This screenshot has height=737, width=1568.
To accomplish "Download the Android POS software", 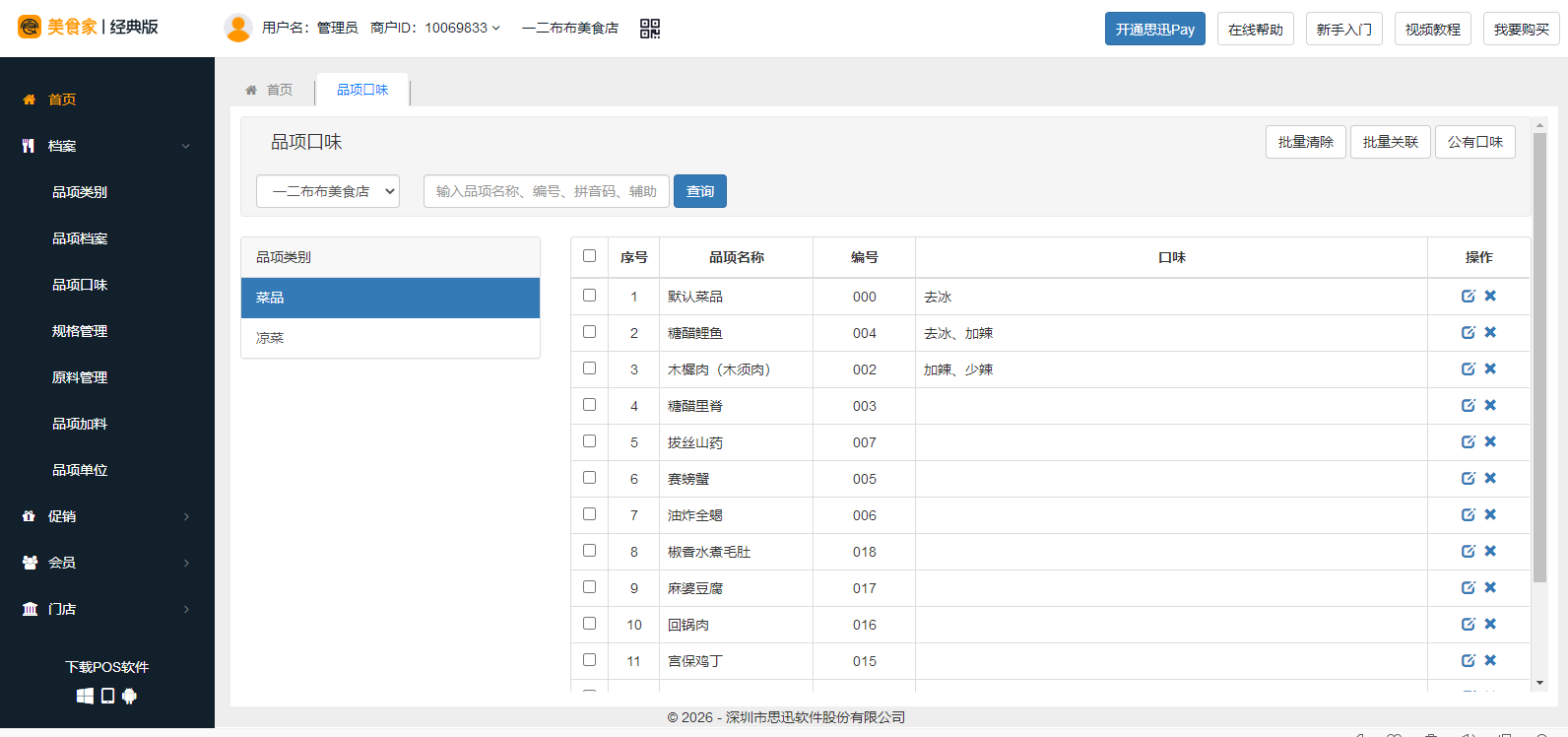I will coord(129,696).
